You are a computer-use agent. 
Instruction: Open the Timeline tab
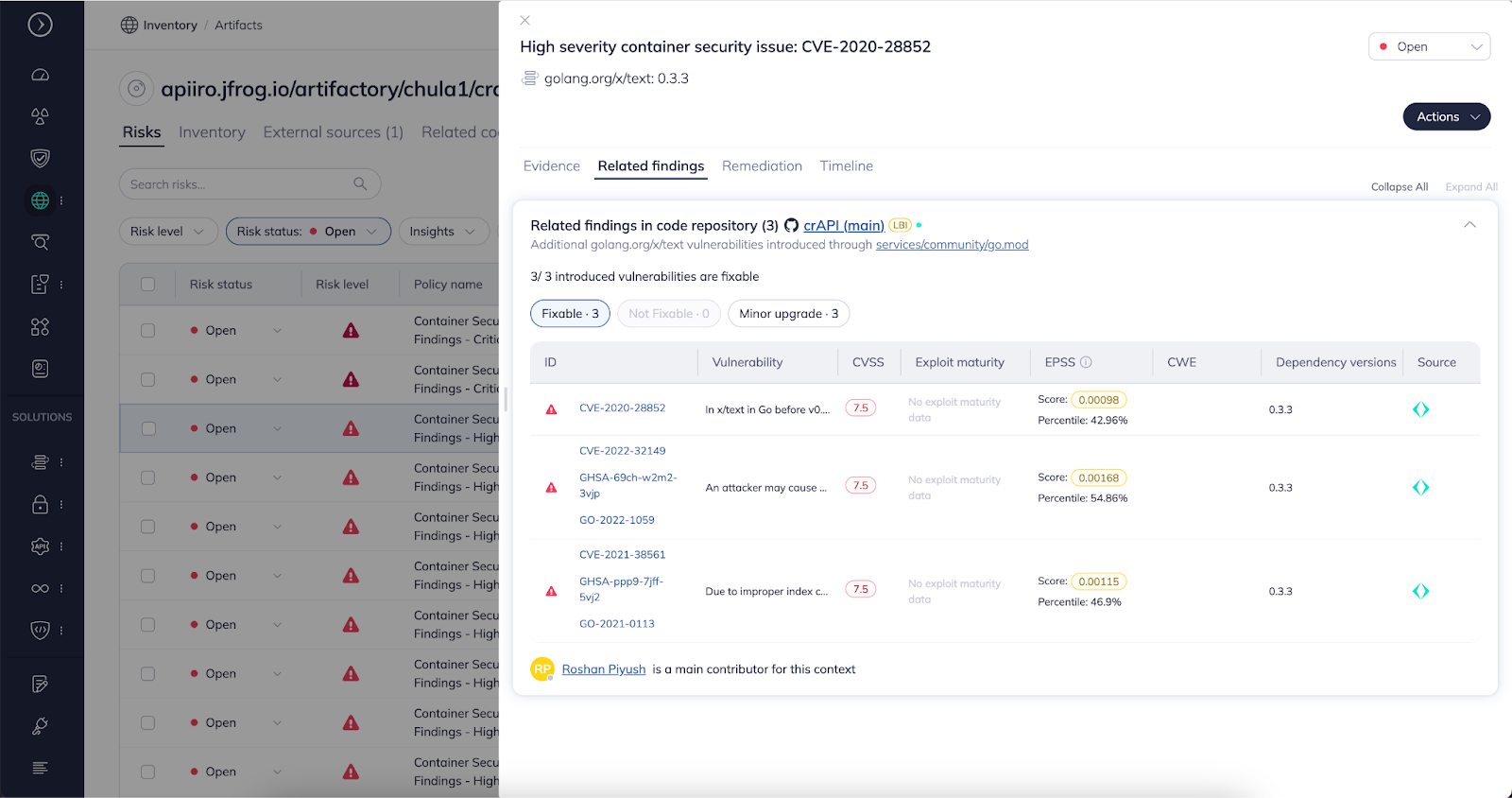pos(846,166)
